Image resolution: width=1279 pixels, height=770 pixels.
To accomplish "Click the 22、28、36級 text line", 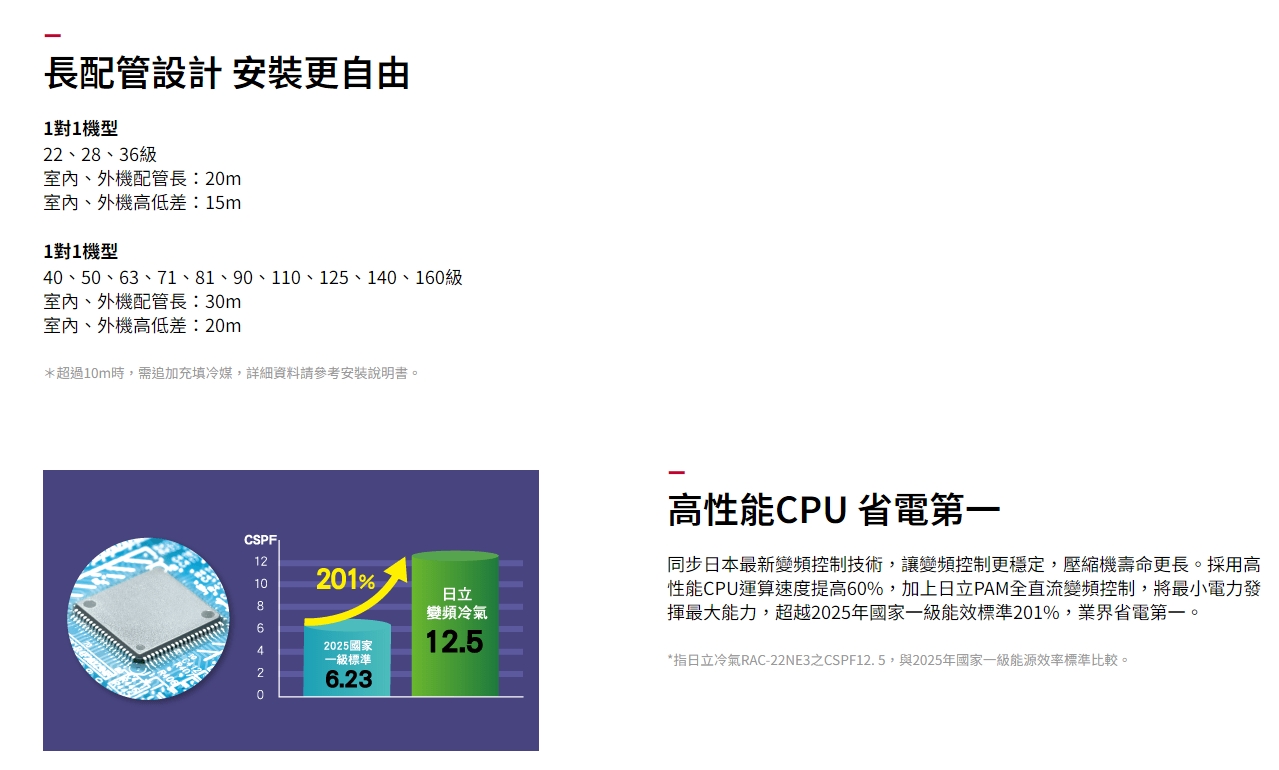I will (100, 154).
